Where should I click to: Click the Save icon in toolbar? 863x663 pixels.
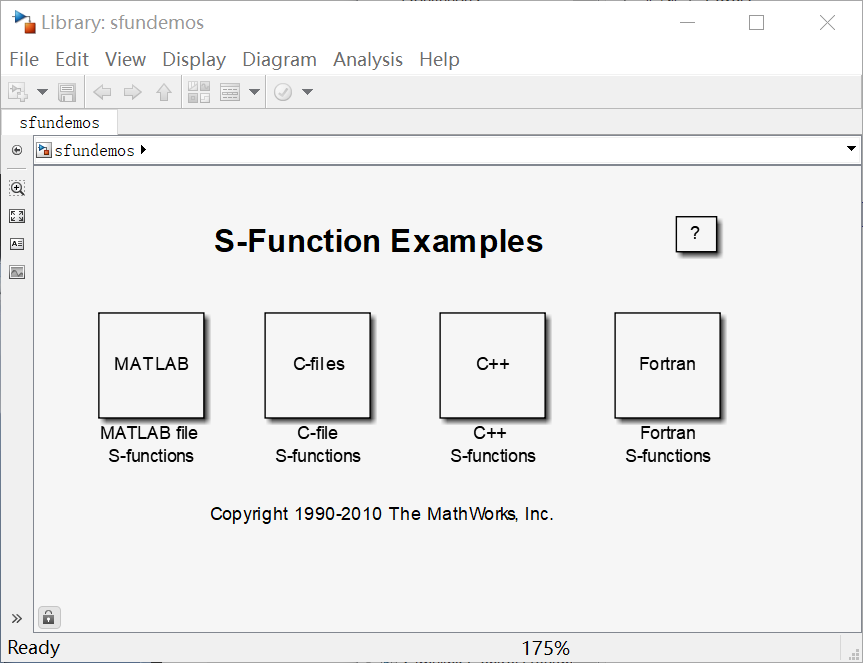click(67, 92)
